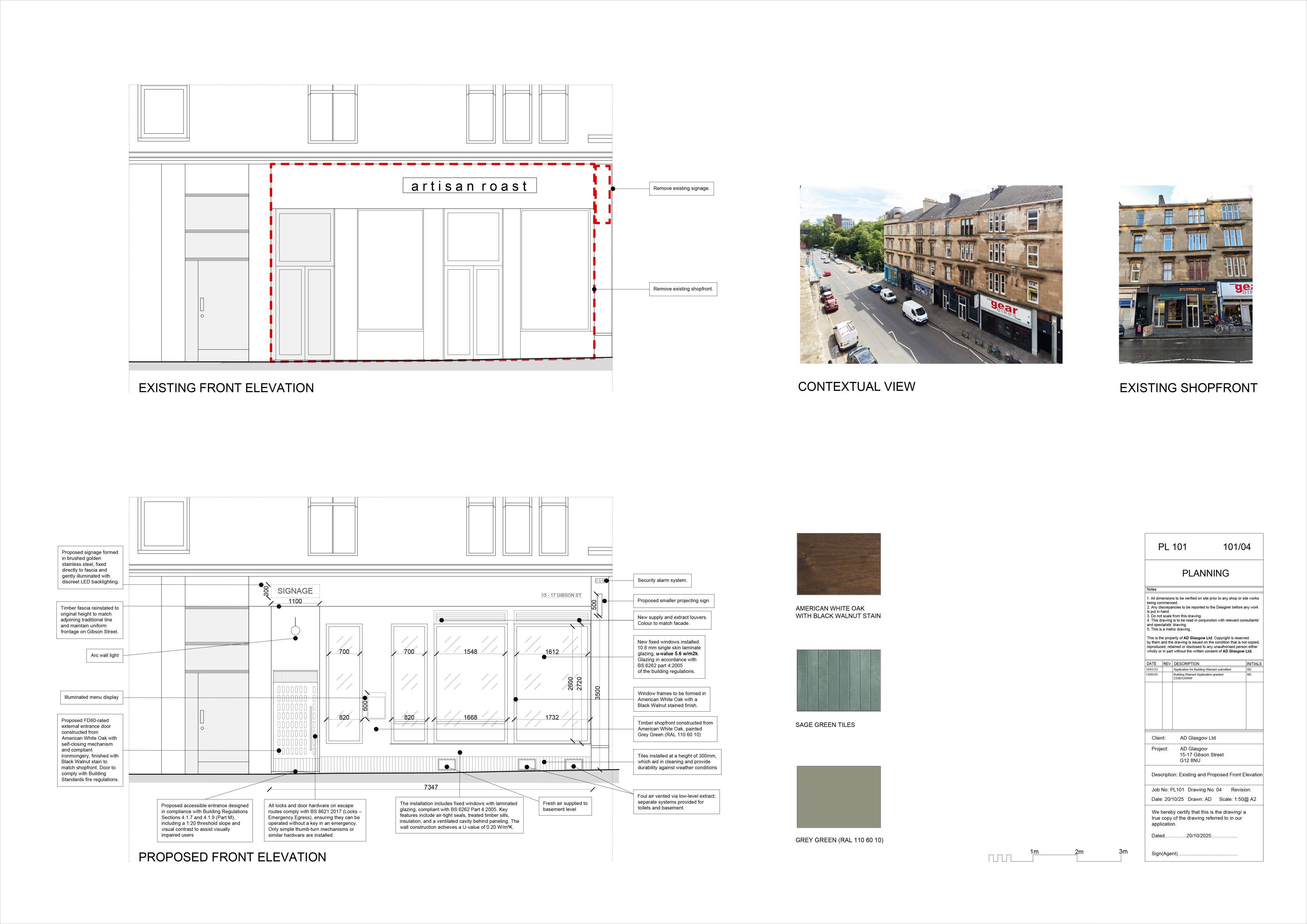This screenshot has height=924, width=1307.
Task: Click the 7347 overall width dimension
Action: pyautogui.click(x=431, y=787)
